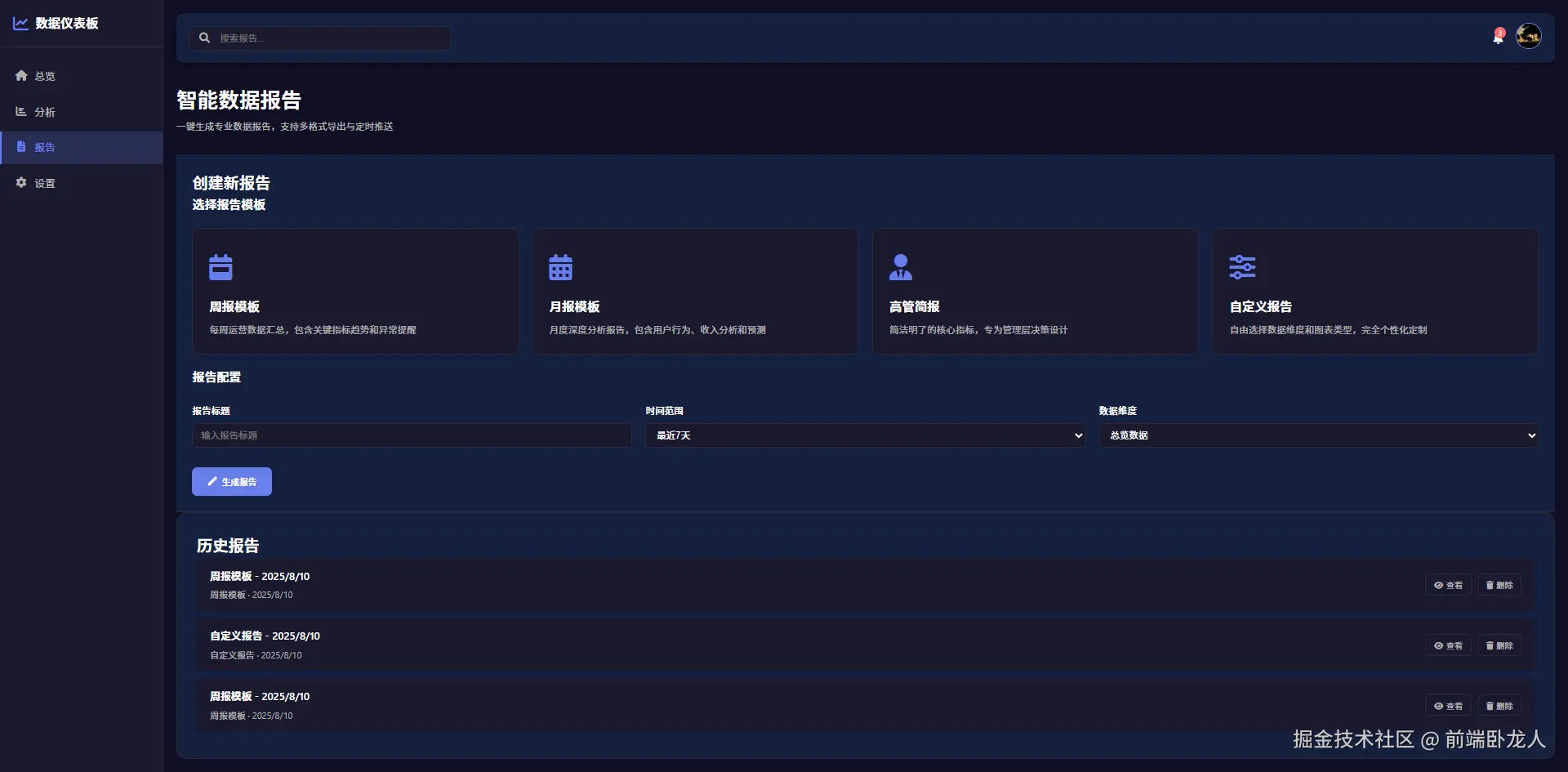Click the document icon beside 报告
Image resolution: width=1568 pixels, height=772 pixels.
click(21, 147)
